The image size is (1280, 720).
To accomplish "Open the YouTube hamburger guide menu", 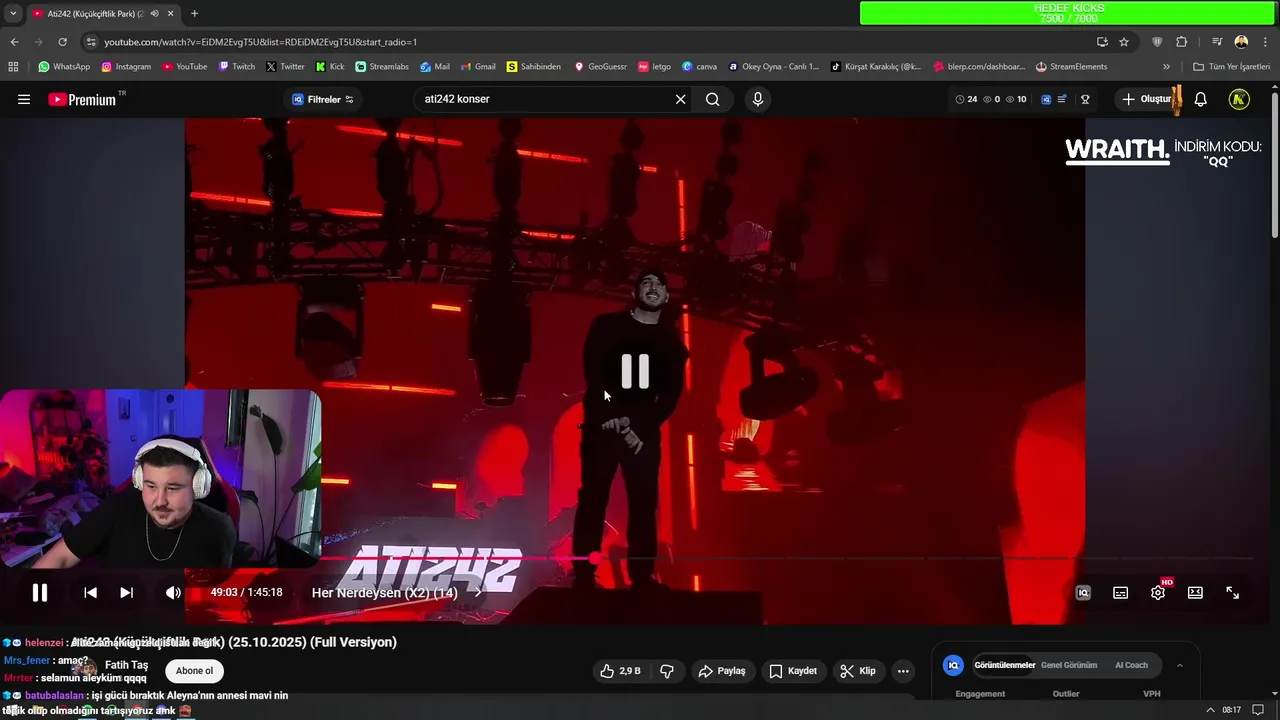I will pyautogui.click(x=24, y=99).
